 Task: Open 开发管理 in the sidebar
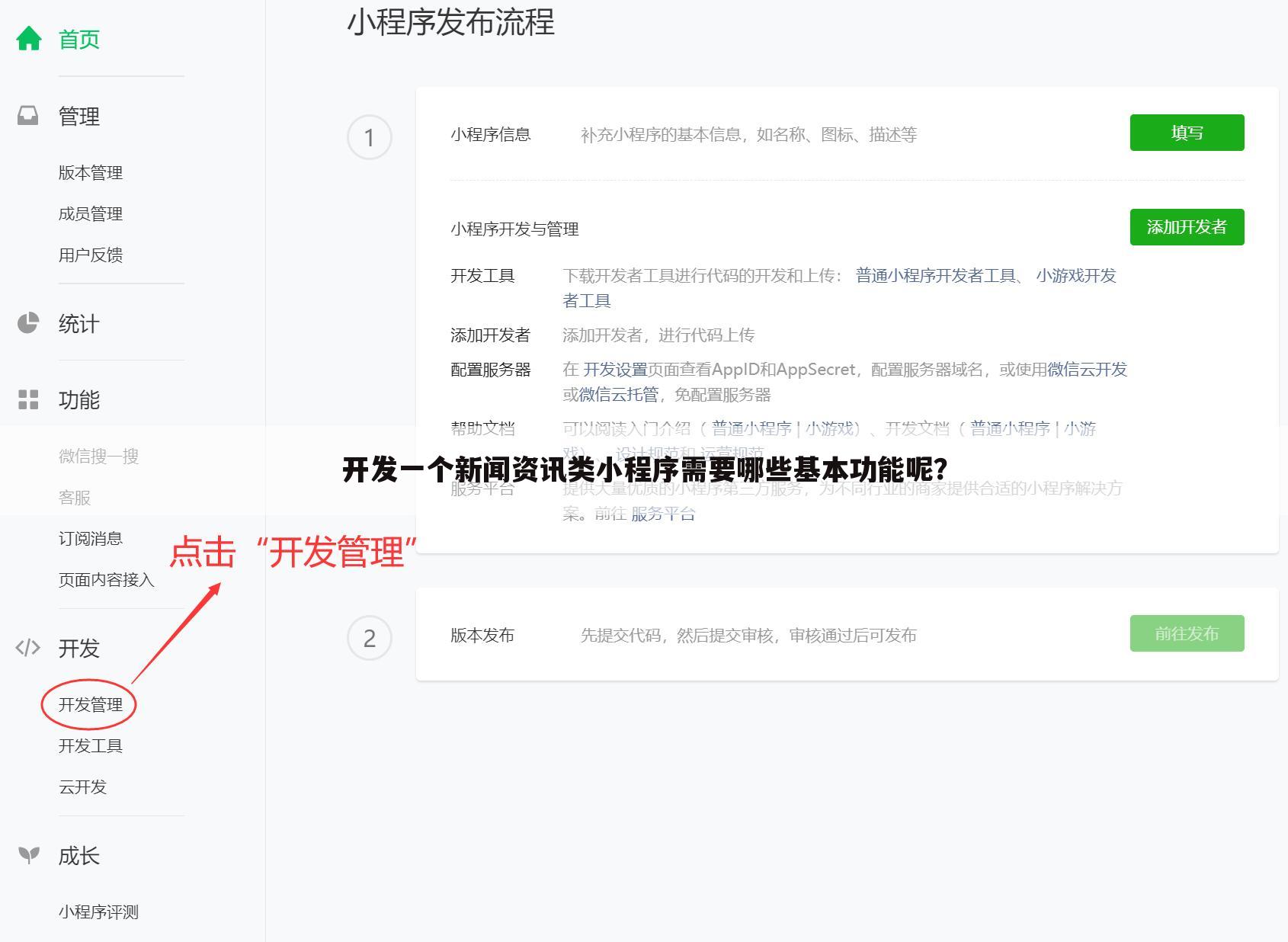coord(91,705)
